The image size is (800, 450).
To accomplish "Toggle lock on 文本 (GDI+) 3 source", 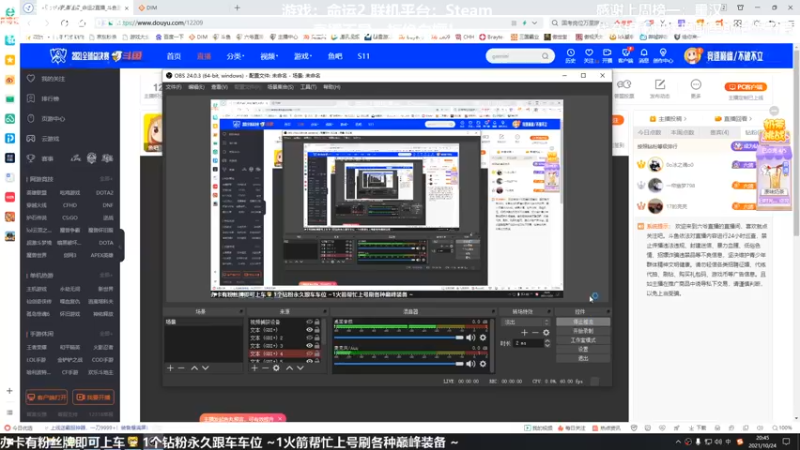I will [317, 346].
